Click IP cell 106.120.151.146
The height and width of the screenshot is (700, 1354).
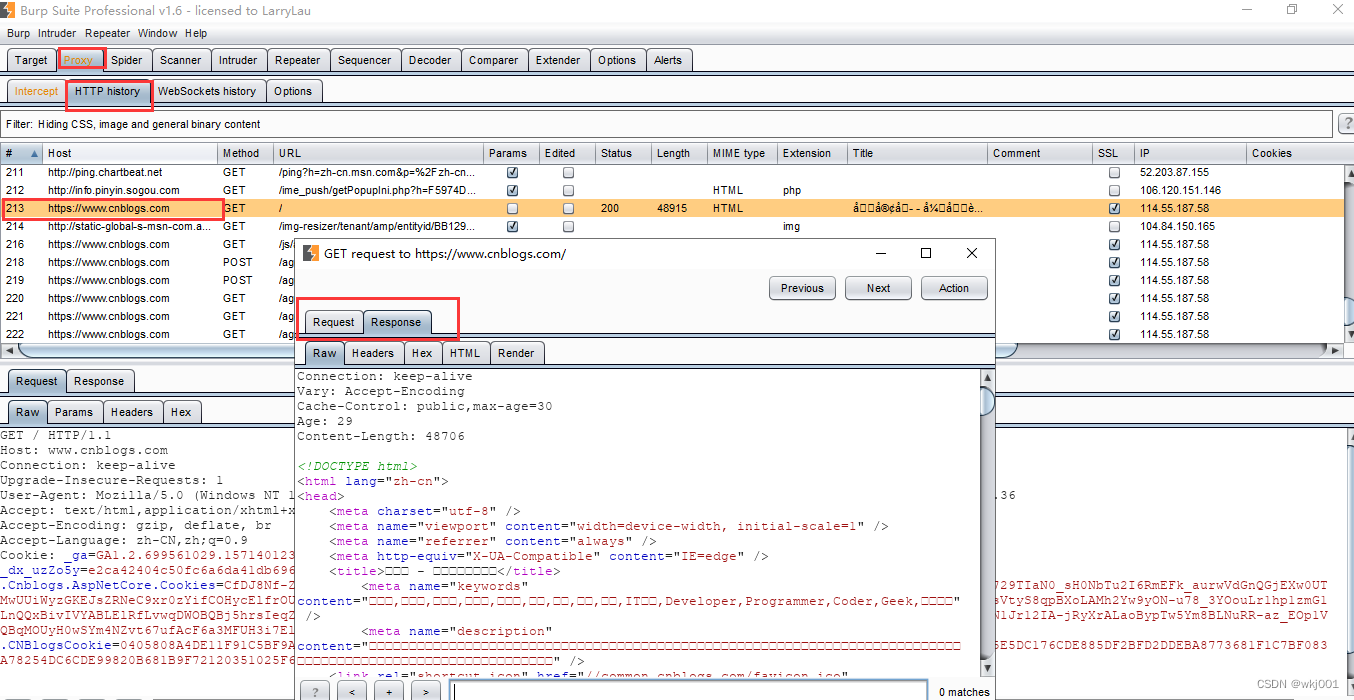pos(1180,190)
